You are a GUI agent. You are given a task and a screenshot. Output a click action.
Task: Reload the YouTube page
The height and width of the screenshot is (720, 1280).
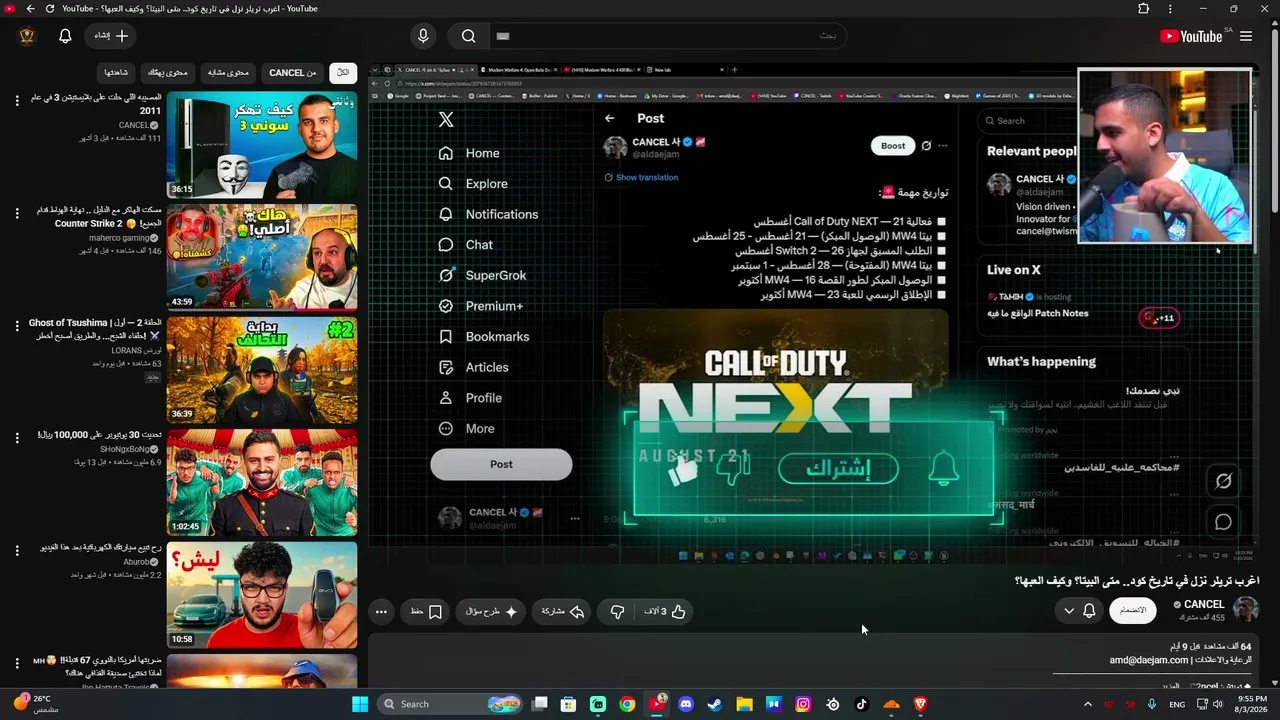(50, 9)
